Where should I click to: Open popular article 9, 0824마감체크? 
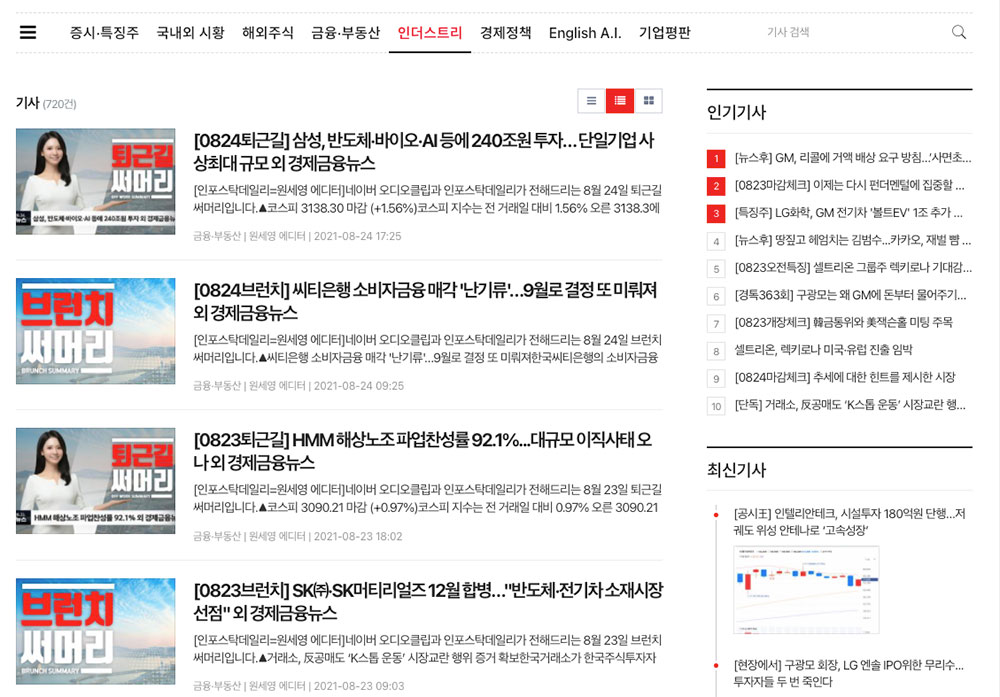845,378
